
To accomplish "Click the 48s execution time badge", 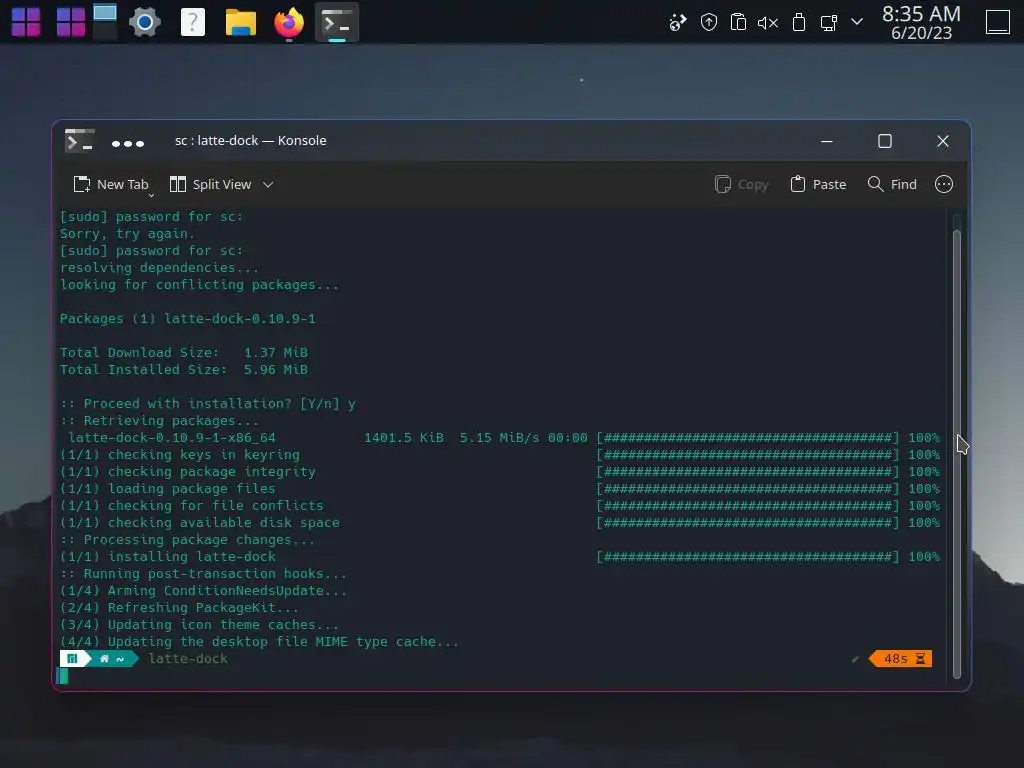I will (901, 658).
